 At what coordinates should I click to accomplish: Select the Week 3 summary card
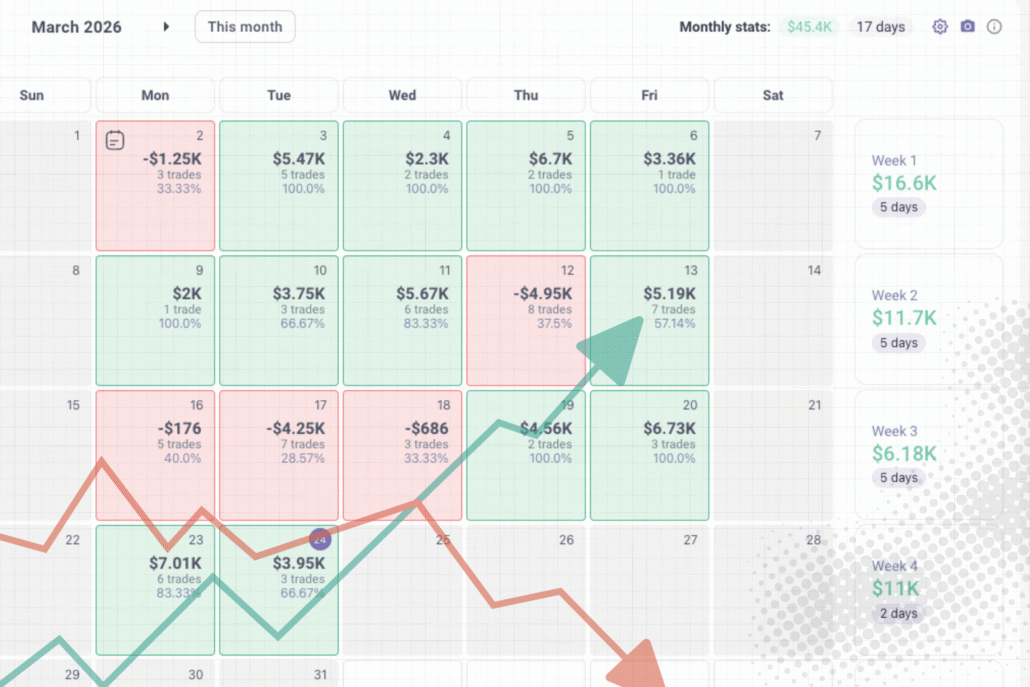click(x=928, y=456)
